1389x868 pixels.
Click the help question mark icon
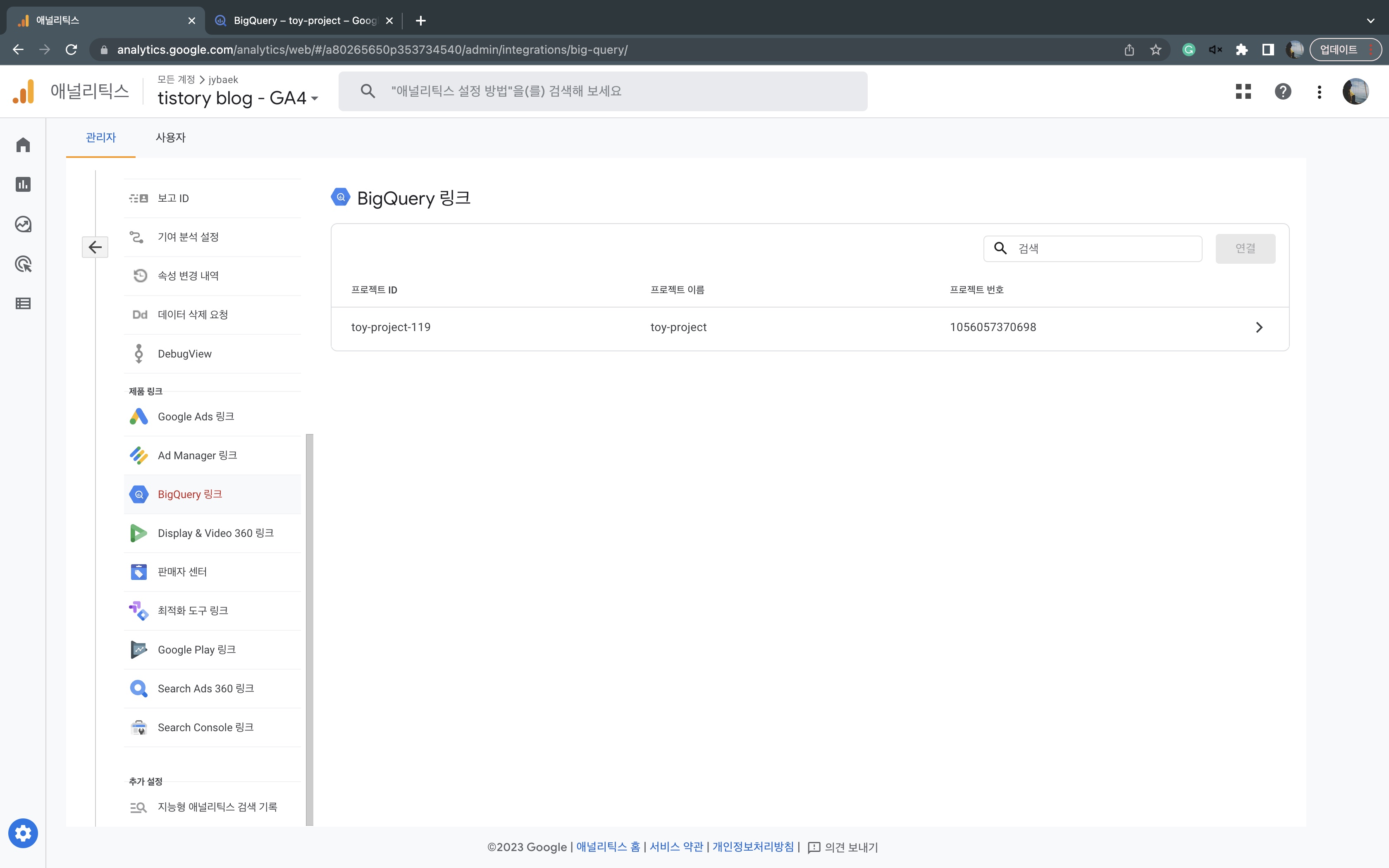1283,91
